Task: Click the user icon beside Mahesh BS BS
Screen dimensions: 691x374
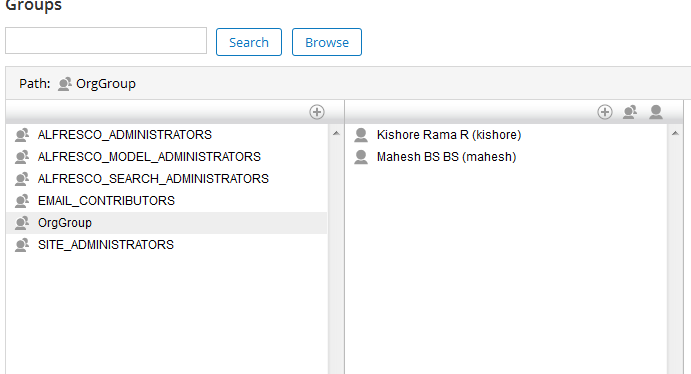Action: [x=361, y=157]
